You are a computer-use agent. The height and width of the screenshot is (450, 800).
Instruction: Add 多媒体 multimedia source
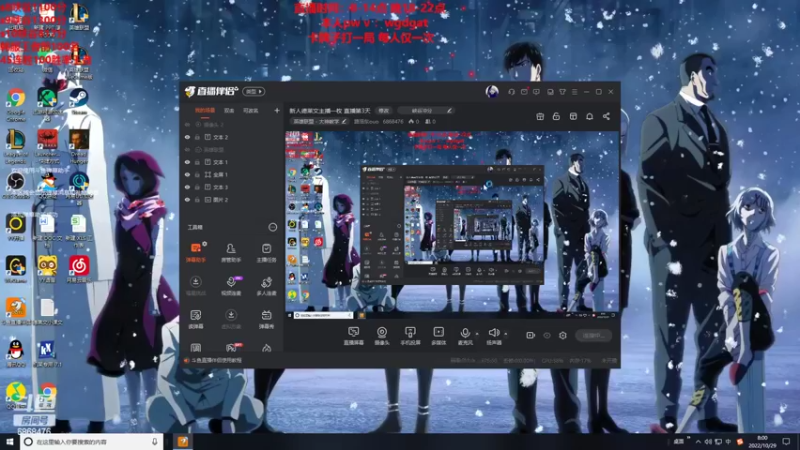[x=438, y=336]
